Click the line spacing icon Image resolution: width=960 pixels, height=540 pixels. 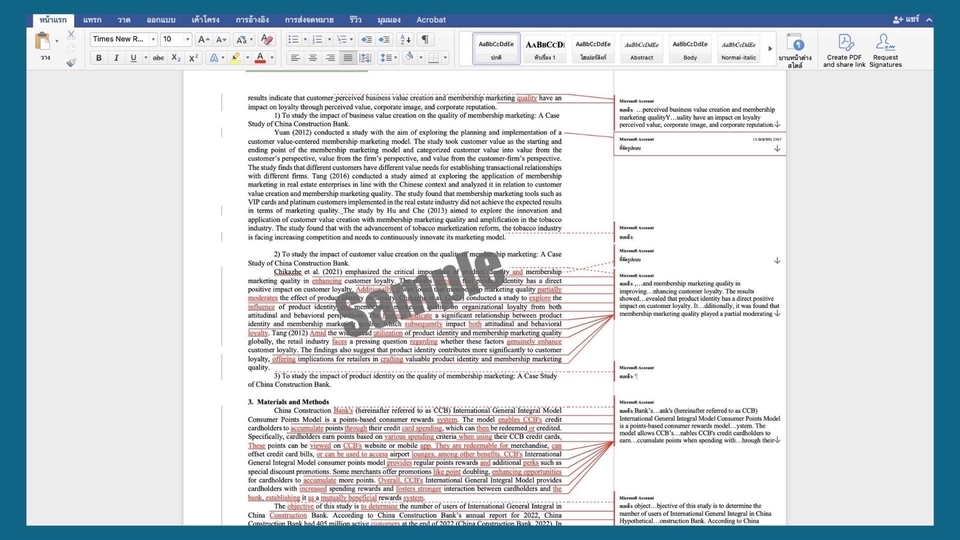[x=385, y=58]
